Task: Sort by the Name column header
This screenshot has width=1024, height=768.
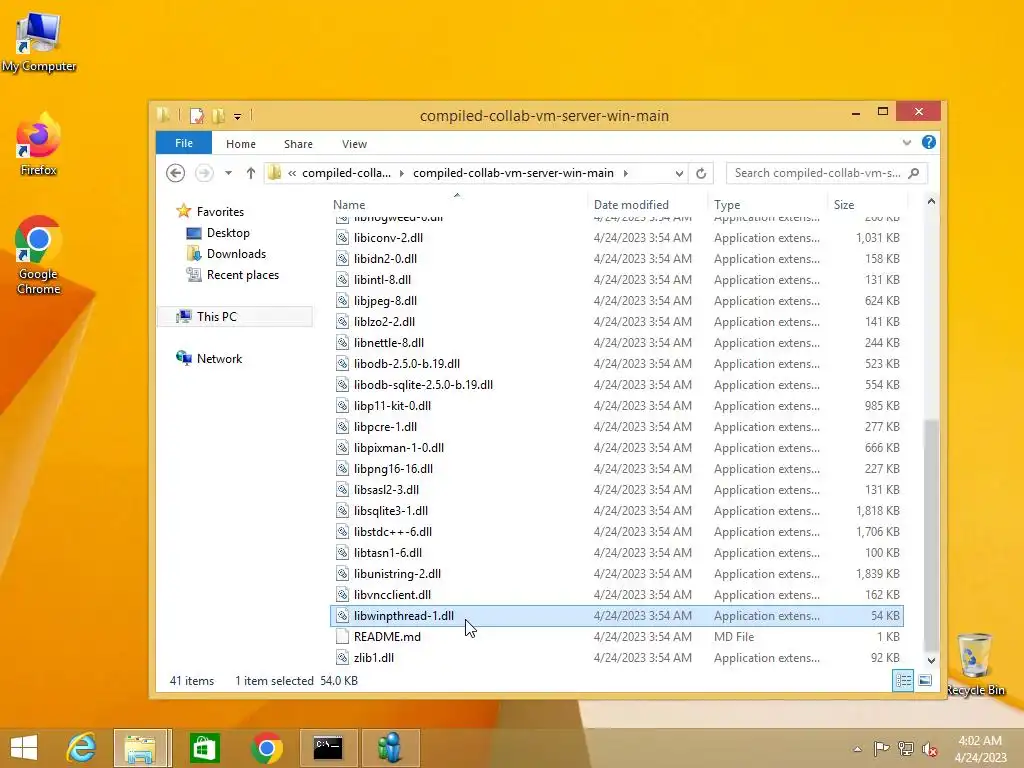Action: click(x=458, y=204)
